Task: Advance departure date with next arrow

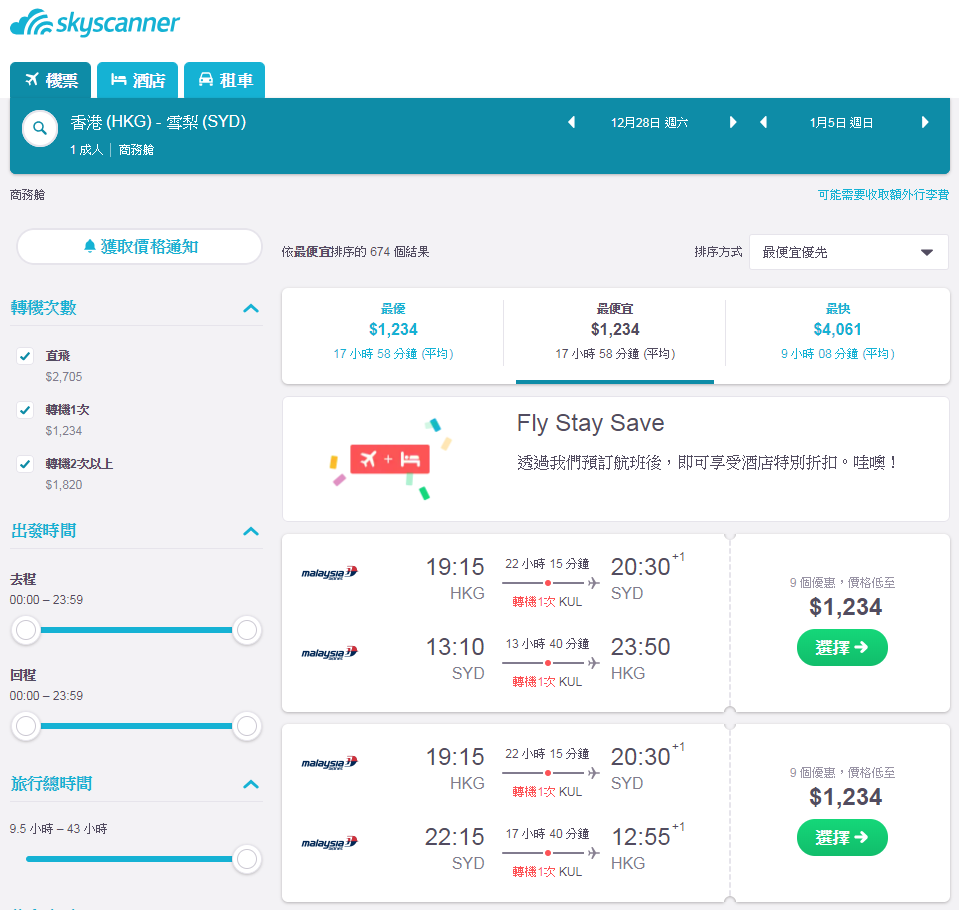Action: (x=733, y=122)
